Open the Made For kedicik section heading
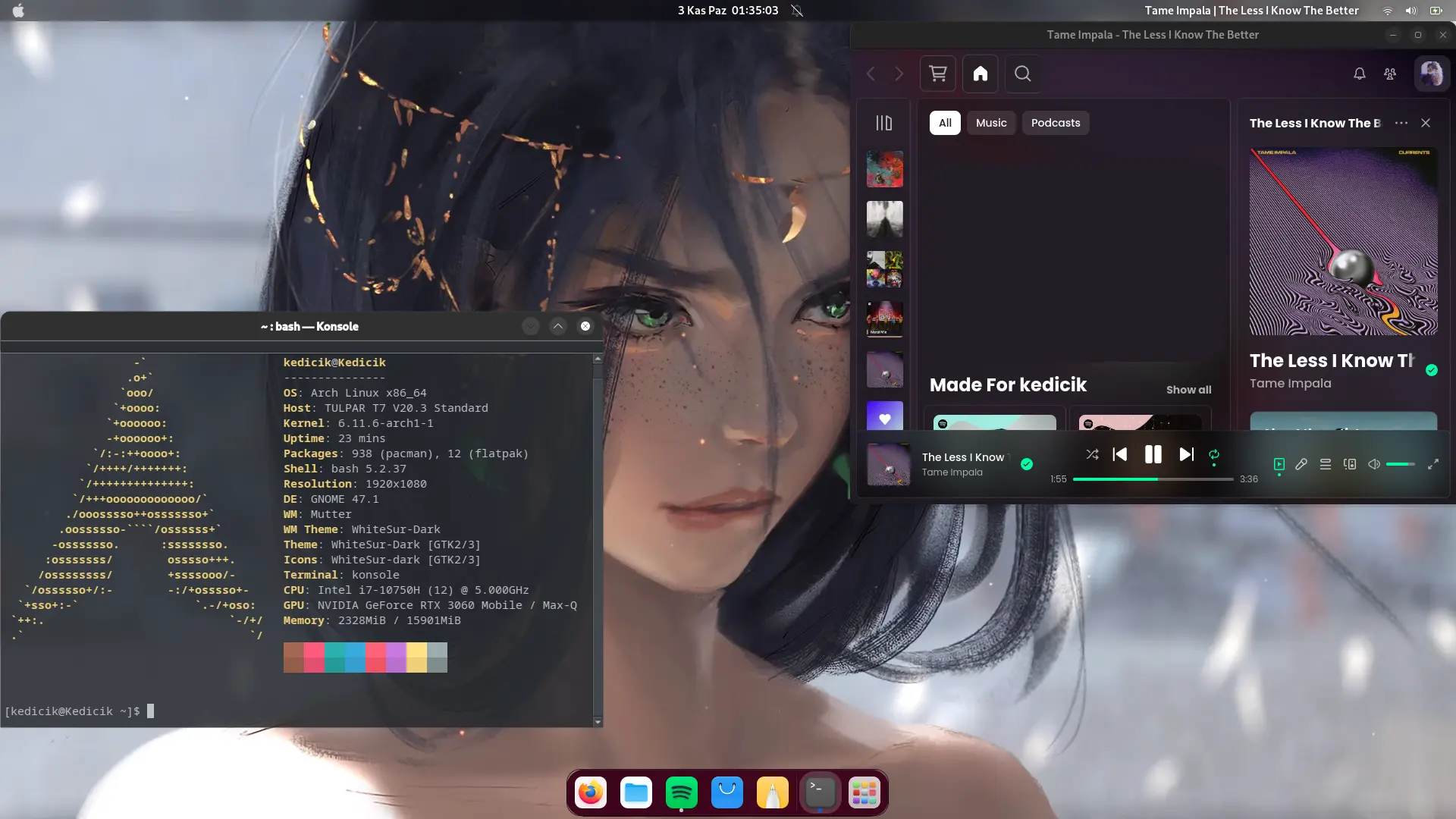The width and height of the screenshot is (1456, 819). (x=1008, y=385)
